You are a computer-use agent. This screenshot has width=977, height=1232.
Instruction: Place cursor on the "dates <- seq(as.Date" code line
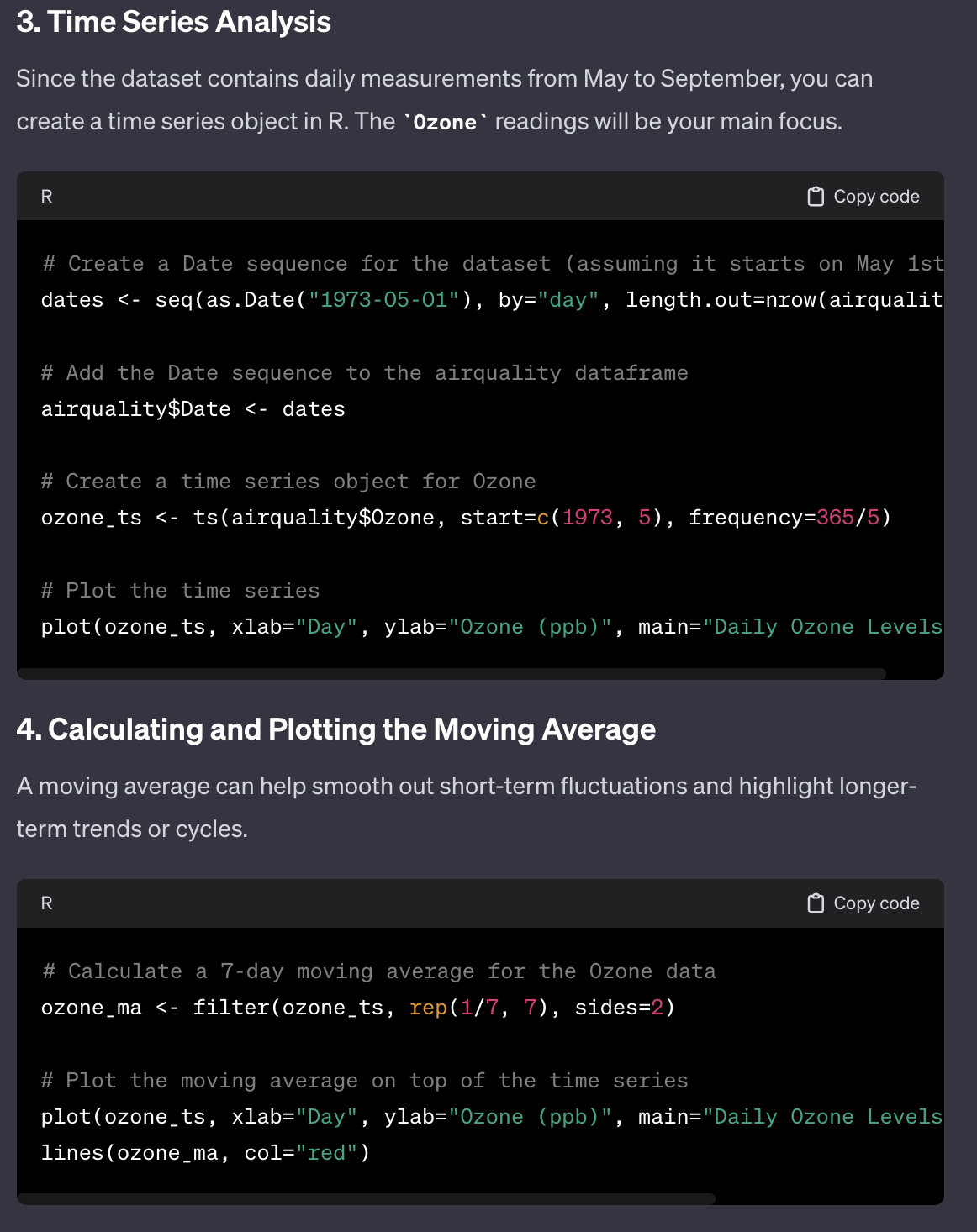click(252, 300)
